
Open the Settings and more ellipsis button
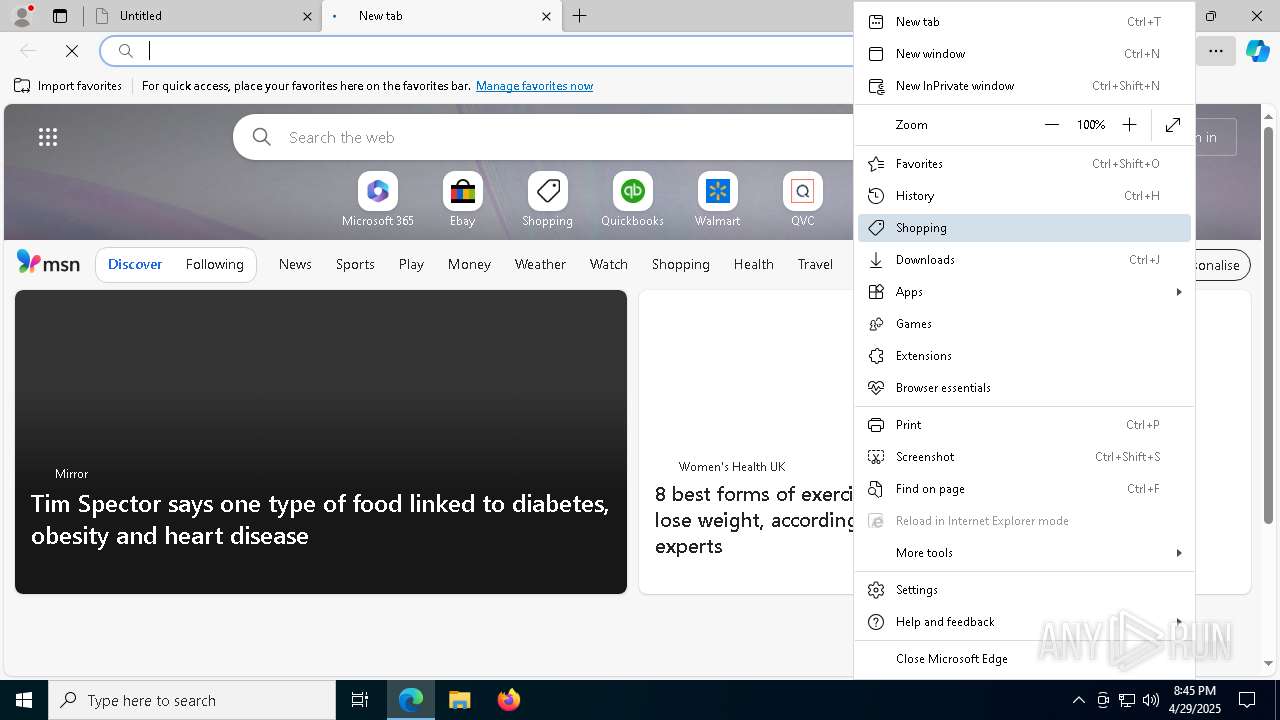point(1216,51)
